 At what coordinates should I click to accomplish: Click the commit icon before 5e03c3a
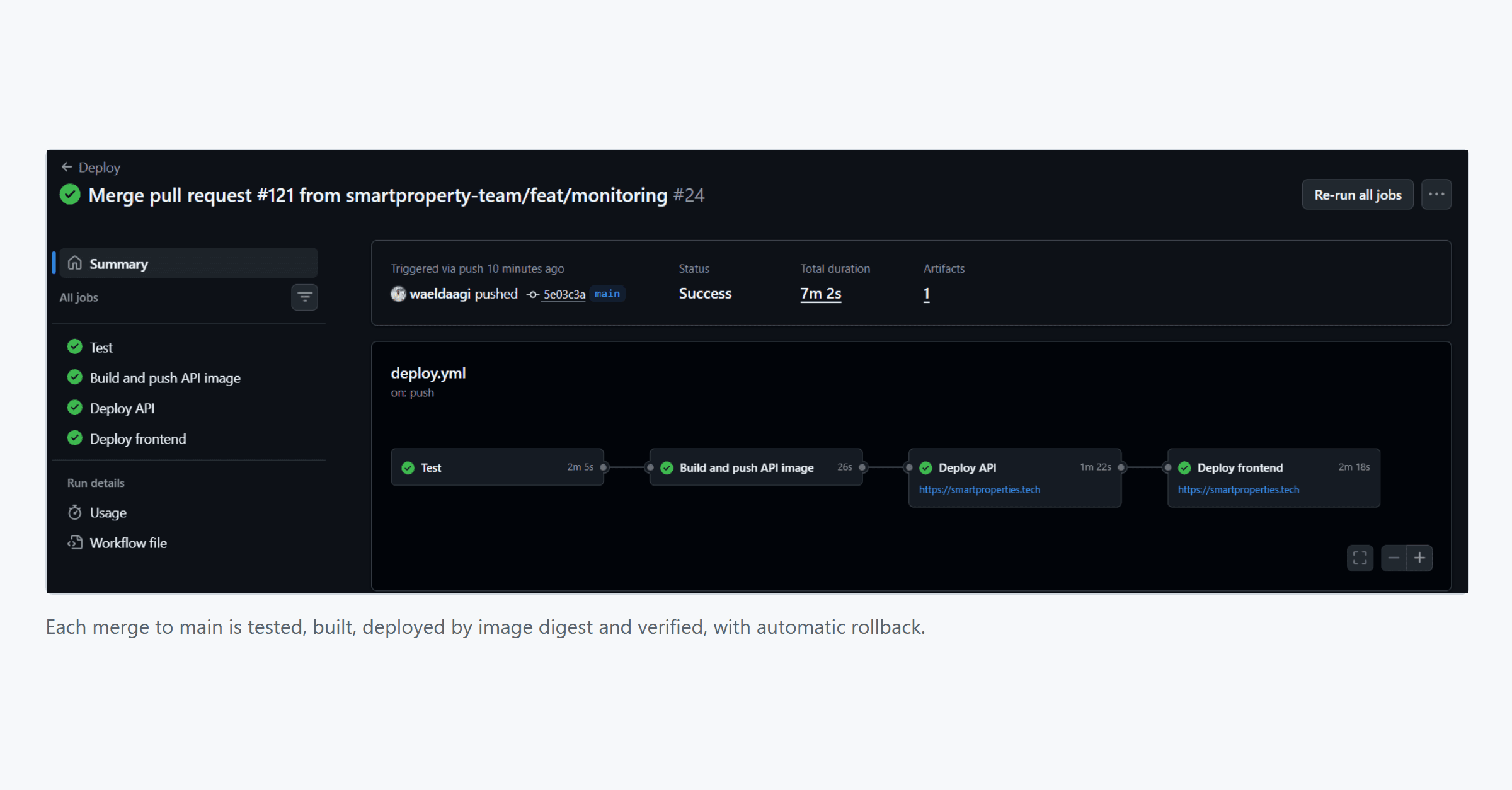pyautogui.click(x=533, y=294)
